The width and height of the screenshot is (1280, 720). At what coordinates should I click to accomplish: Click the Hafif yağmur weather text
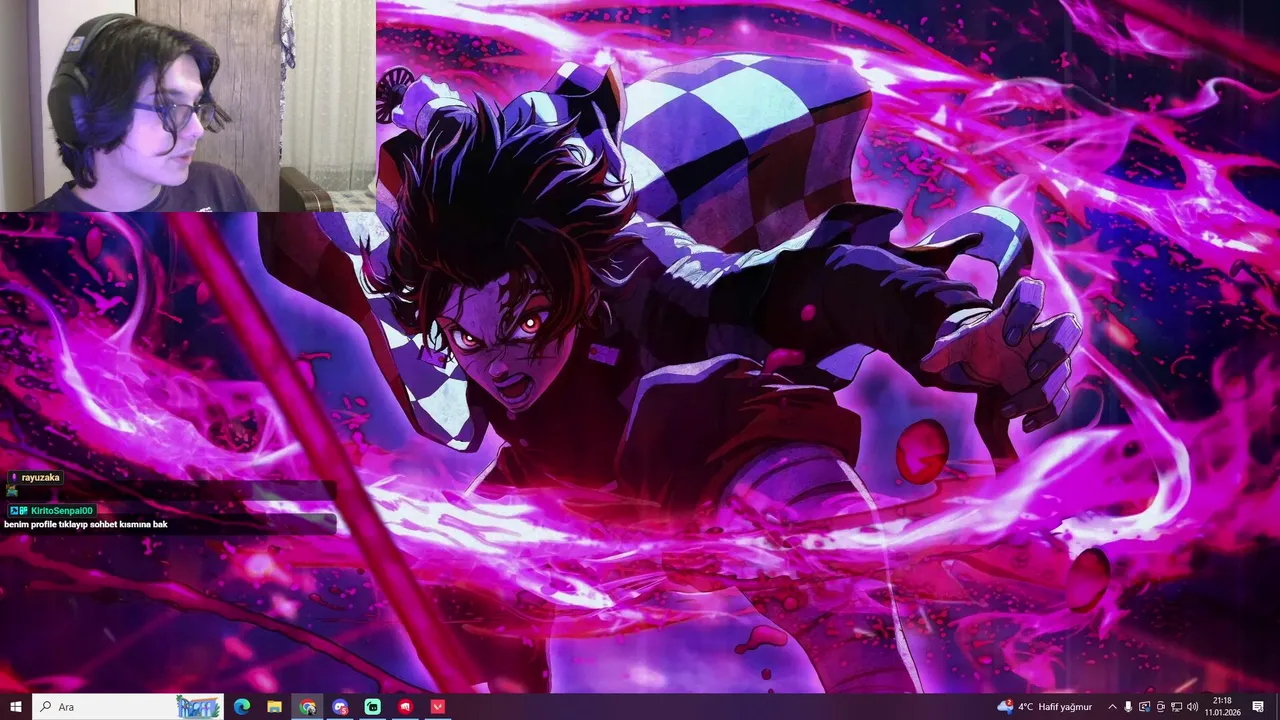click(x=1066, y=707)
